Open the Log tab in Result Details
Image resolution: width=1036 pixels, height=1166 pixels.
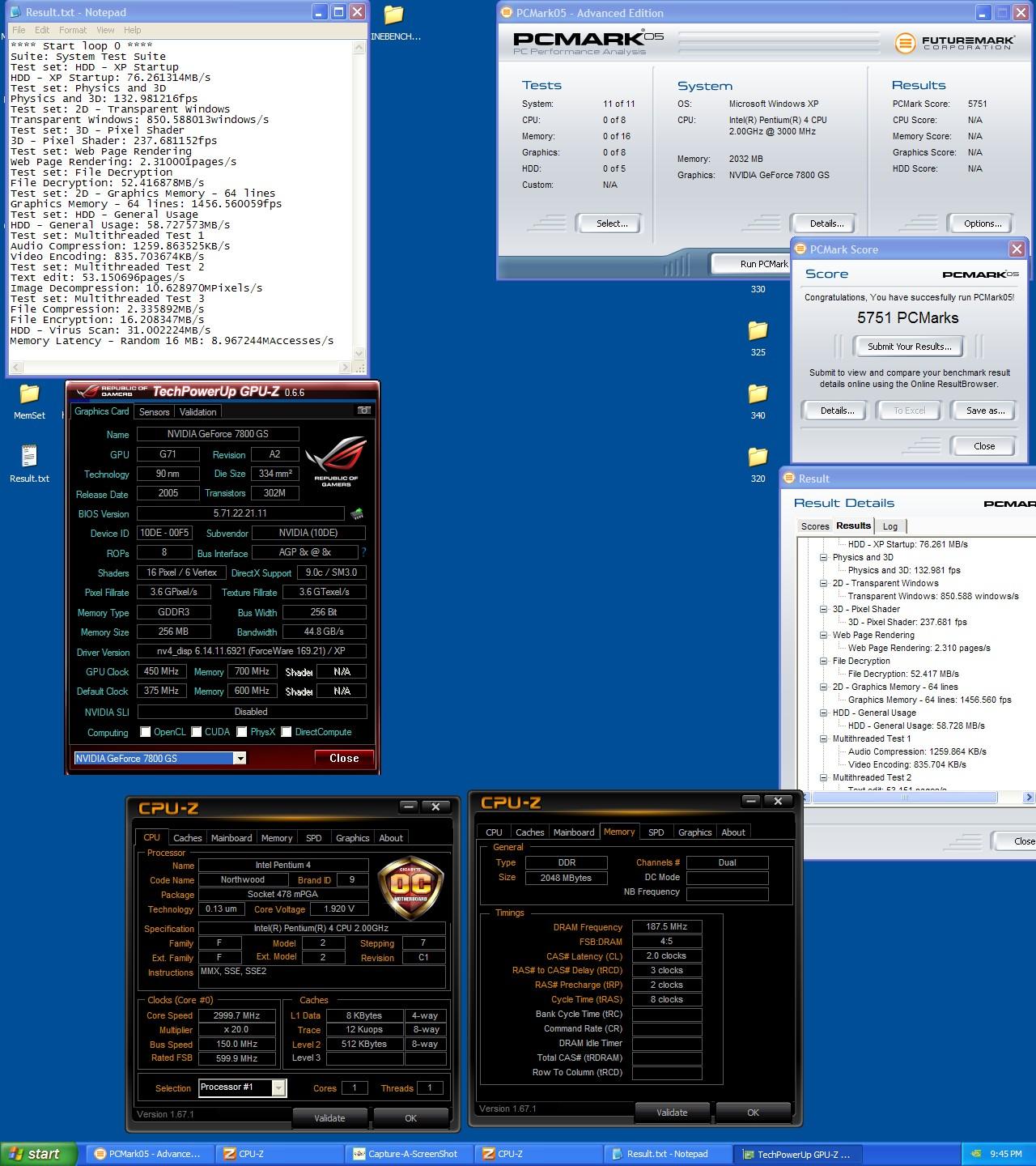[x=890, y=526]
